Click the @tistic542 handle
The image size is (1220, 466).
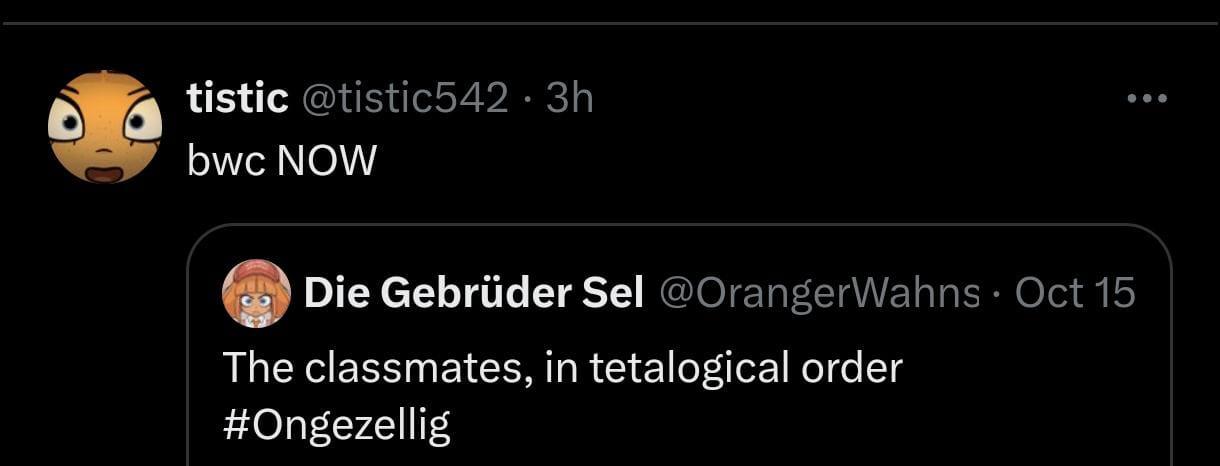click(x=404, y=98)
